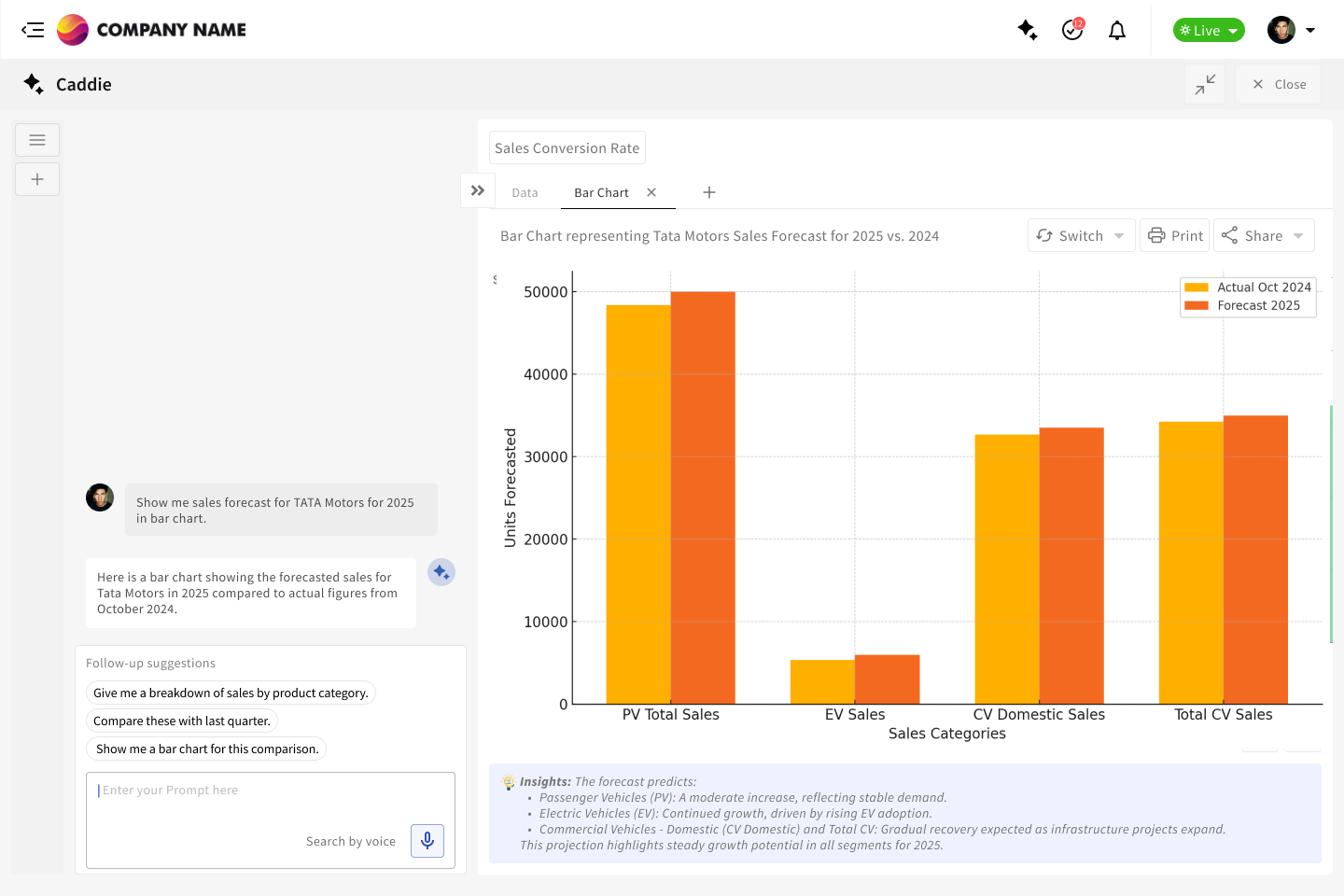The image size is (1344, 896).
Task: Click the Forecast 2025 legend color swatch
Action: [1197, 305]
